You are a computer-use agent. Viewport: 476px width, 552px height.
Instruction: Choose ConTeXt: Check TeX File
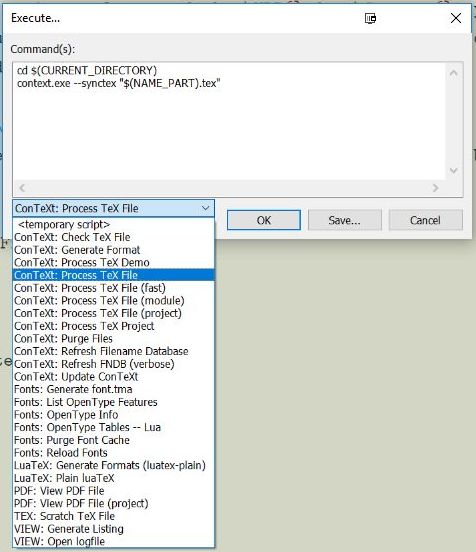(x=113, y=237)
